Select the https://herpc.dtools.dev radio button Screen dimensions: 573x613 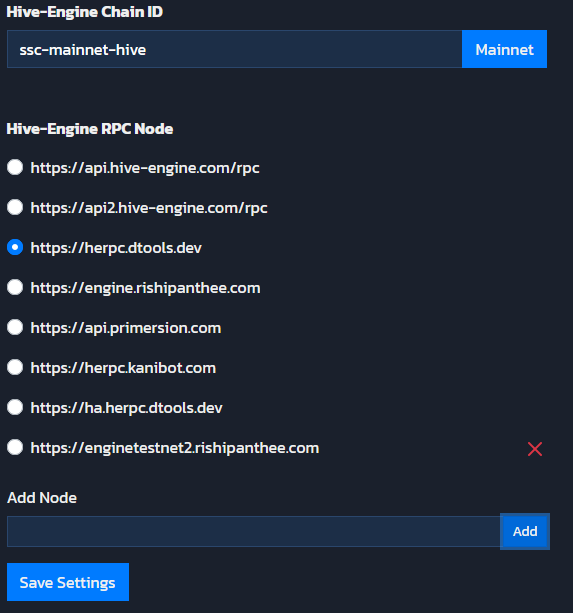tap(15, 247)
